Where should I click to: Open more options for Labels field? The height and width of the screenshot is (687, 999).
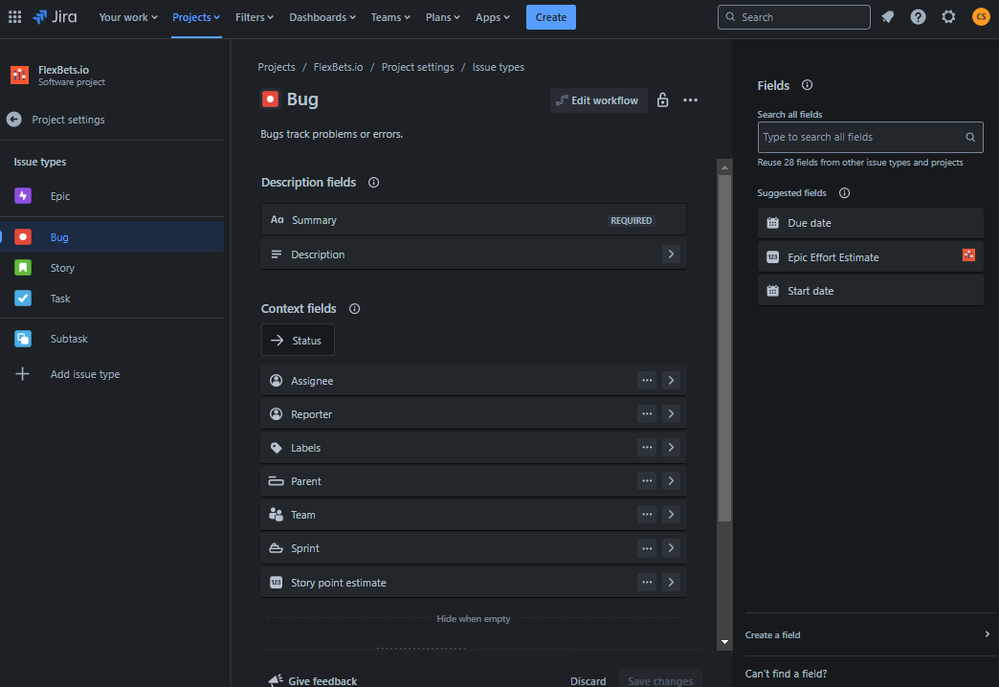[647, 447]
